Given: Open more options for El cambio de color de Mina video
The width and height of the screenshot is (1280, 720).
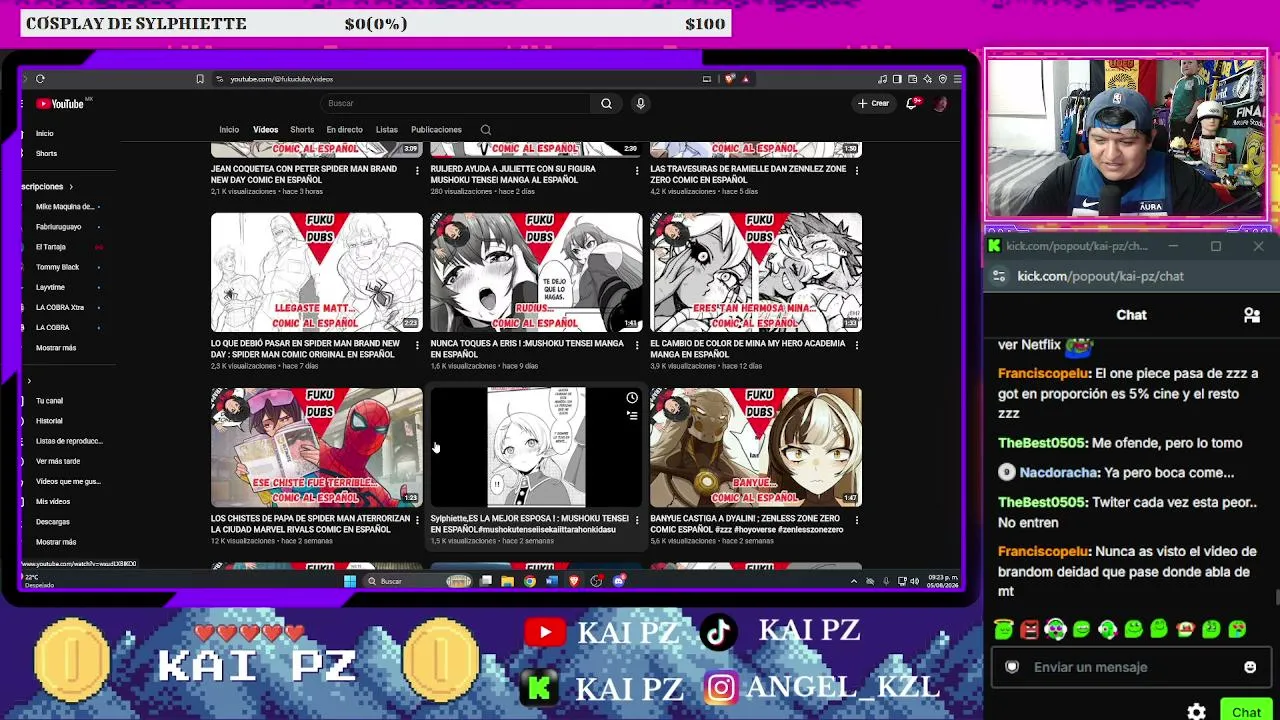Looking at the screenshot, I should [x=857, y=345].
